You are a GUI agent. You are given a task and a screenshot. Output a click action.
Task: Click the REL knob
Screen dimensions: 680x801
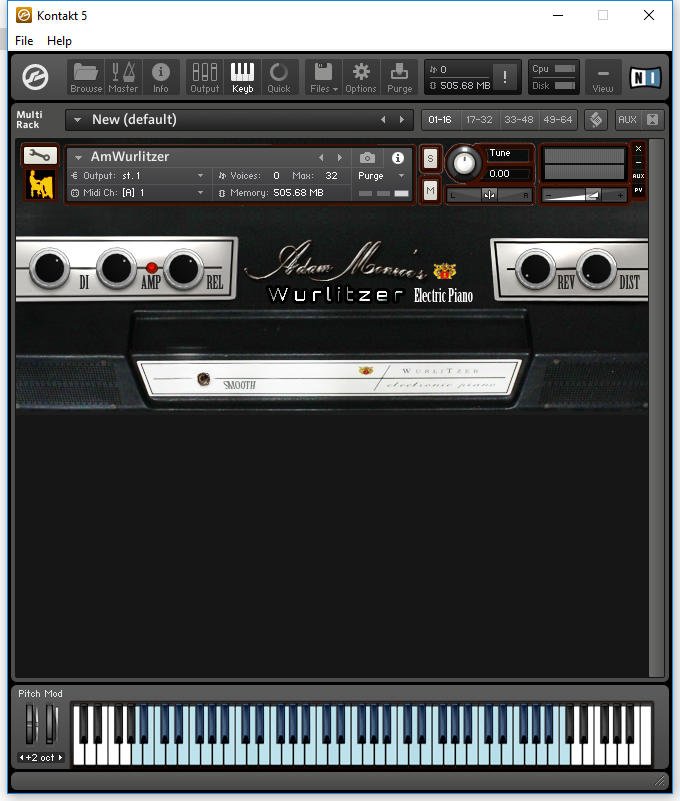coord(183,269)
